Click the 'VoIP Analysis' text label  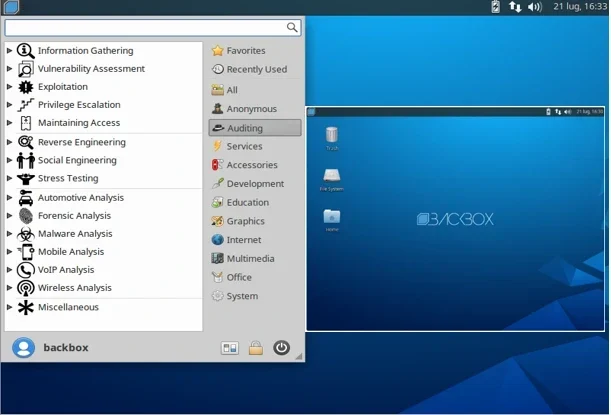tap(66, 270)
